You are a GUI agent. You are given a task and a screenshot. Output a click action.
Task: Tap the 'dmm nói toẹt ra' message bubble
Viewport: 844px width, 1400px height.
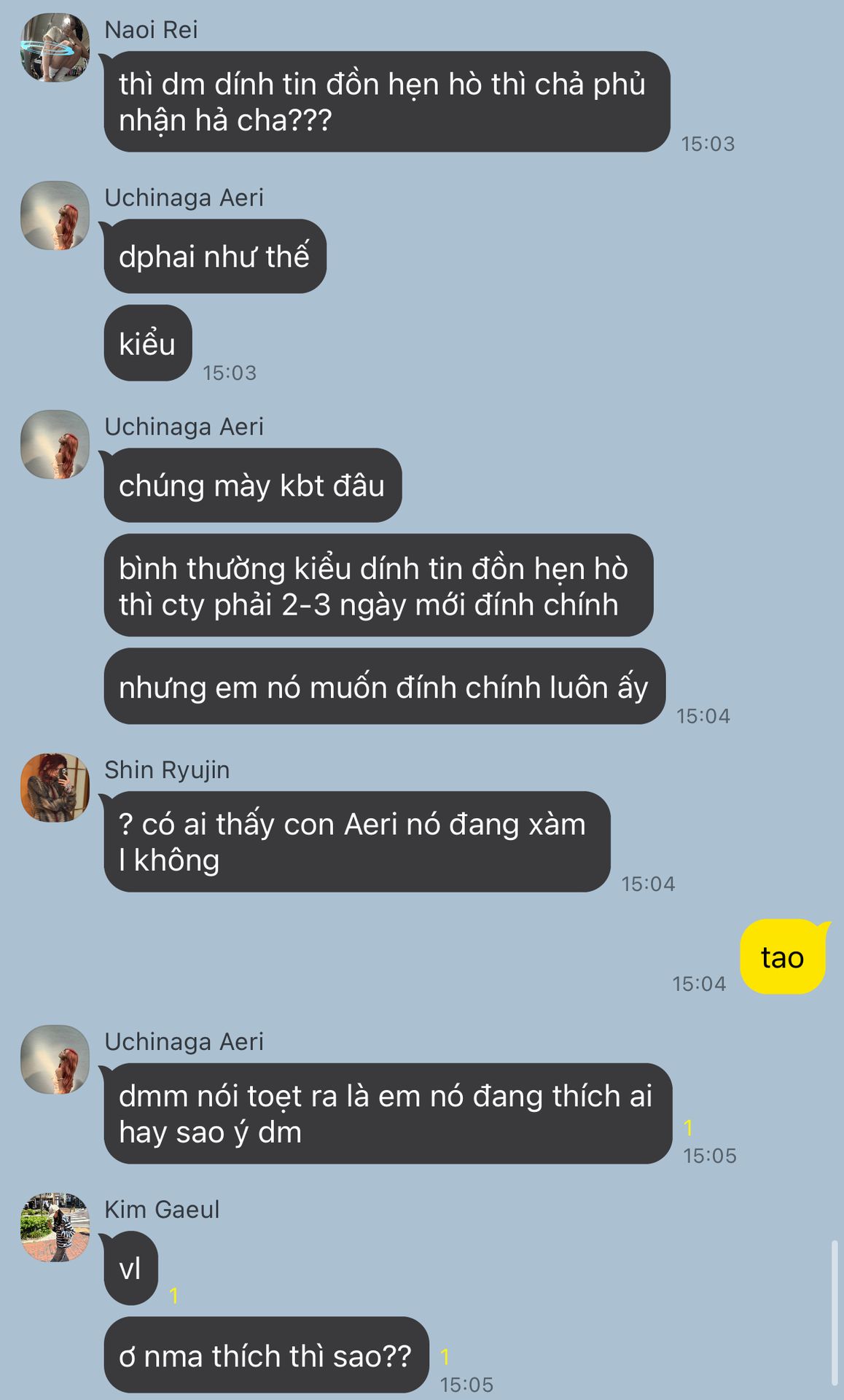click(387, 1113)
